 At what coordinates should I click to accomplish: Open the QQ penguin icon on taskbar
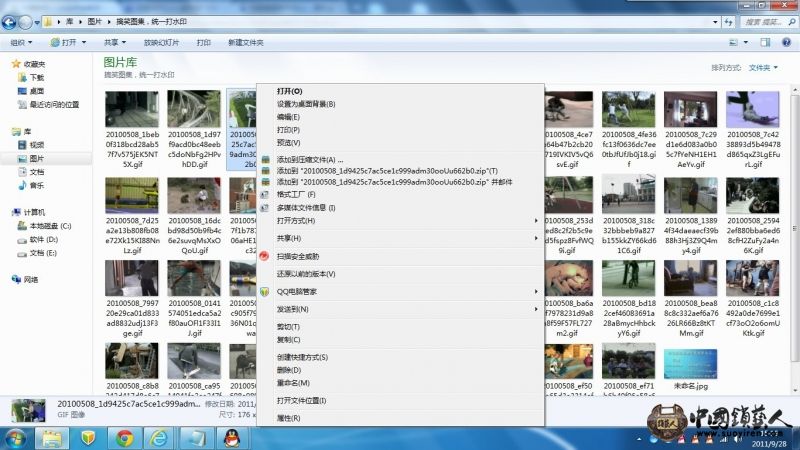point(232,438)
